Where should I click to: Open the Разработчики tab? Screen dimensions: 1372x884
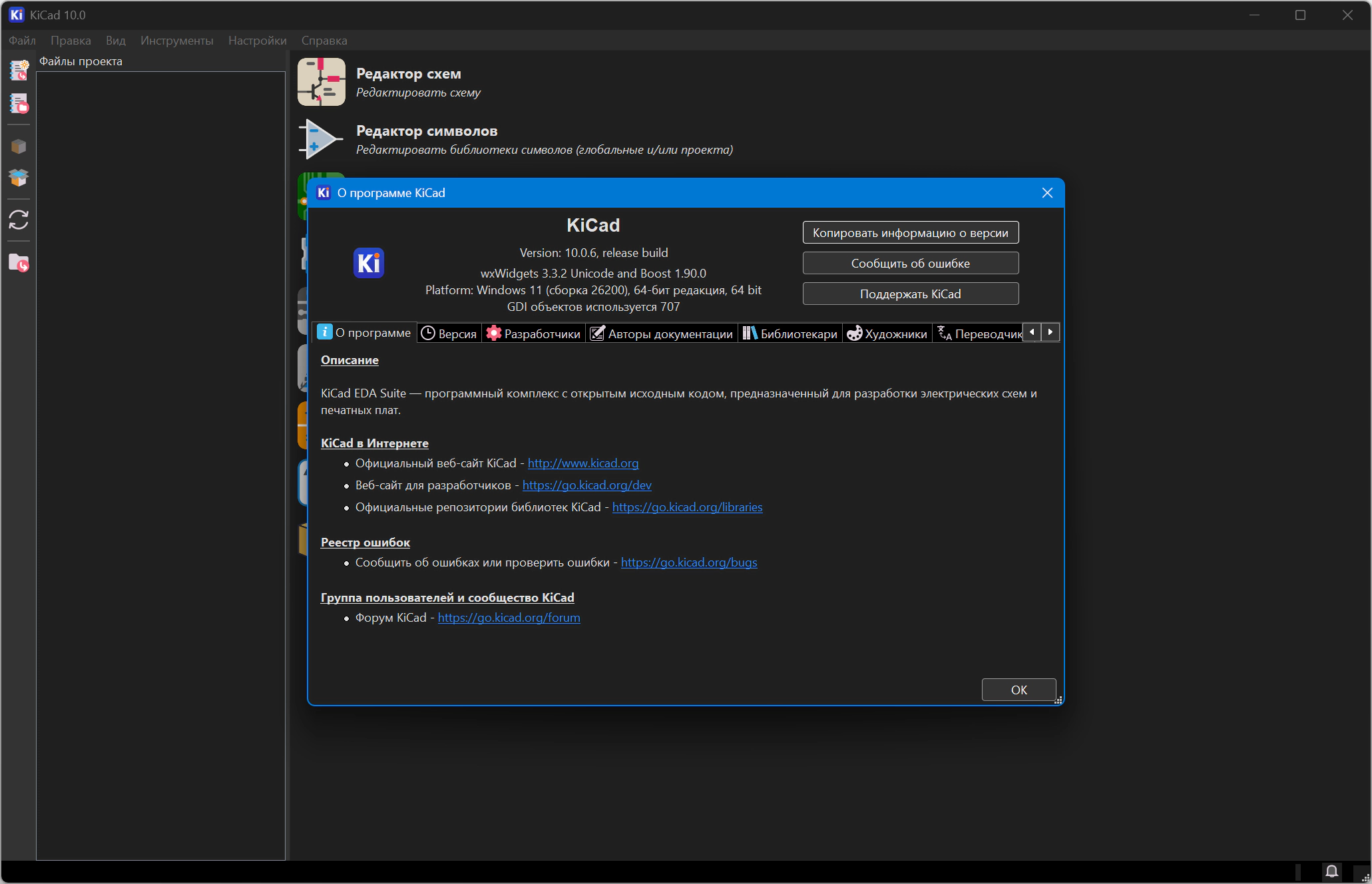(533, 333)
